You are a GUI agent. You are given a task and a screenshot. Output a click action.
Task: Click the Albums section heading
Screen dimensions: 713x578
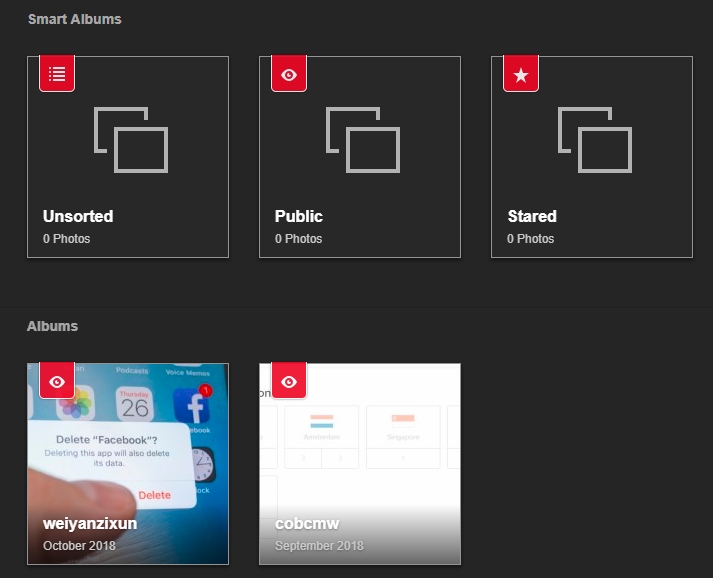pos(52,326)
